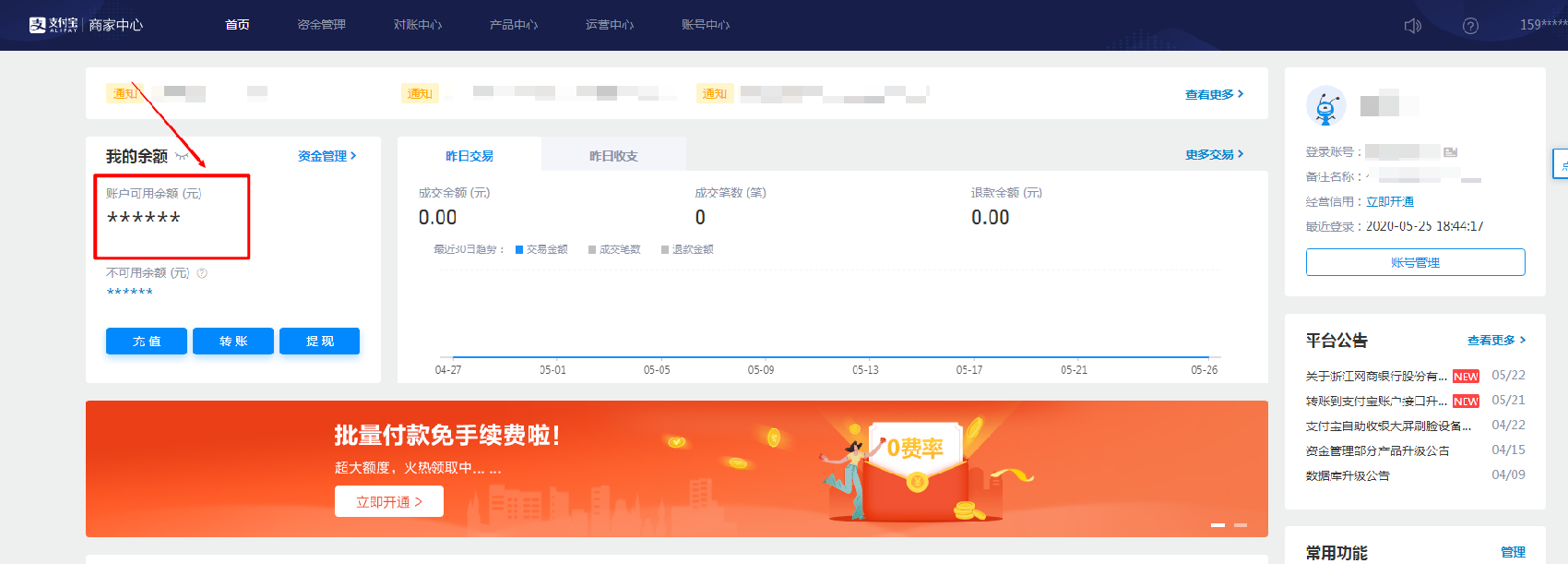Viewport: 1568px width, 564px height.
Task: Expand 资金管理 link in balance card
Action: click(x=327, y=156)
